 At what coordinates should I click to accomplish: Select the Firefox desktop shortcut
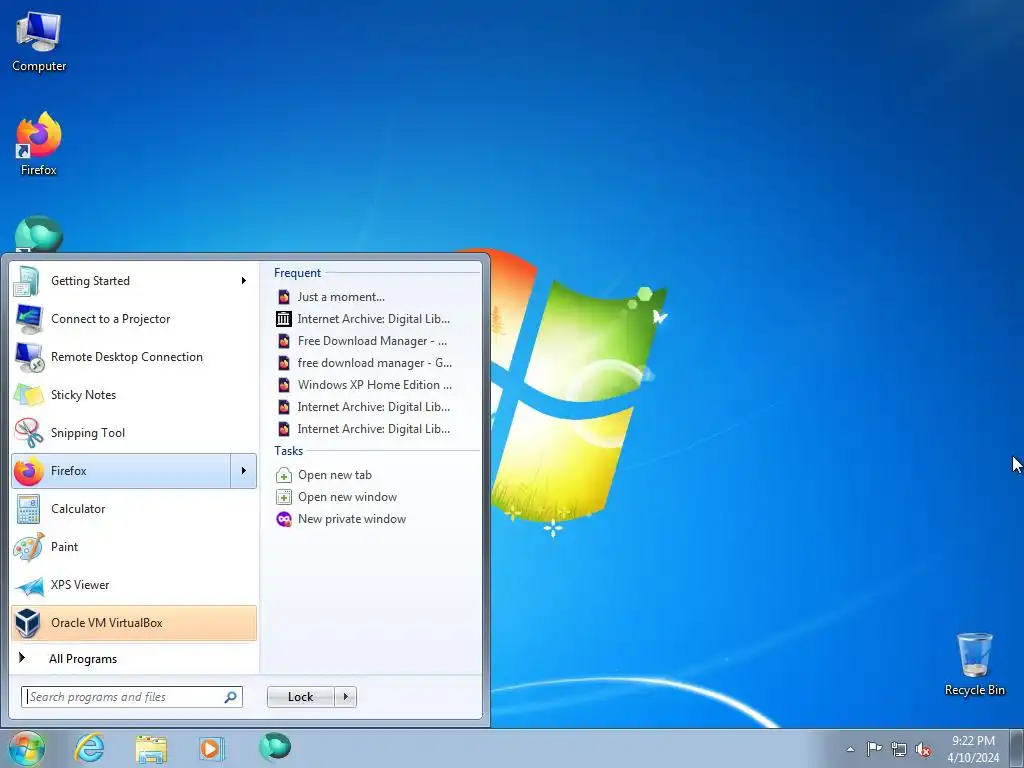[x=39, y=144]
